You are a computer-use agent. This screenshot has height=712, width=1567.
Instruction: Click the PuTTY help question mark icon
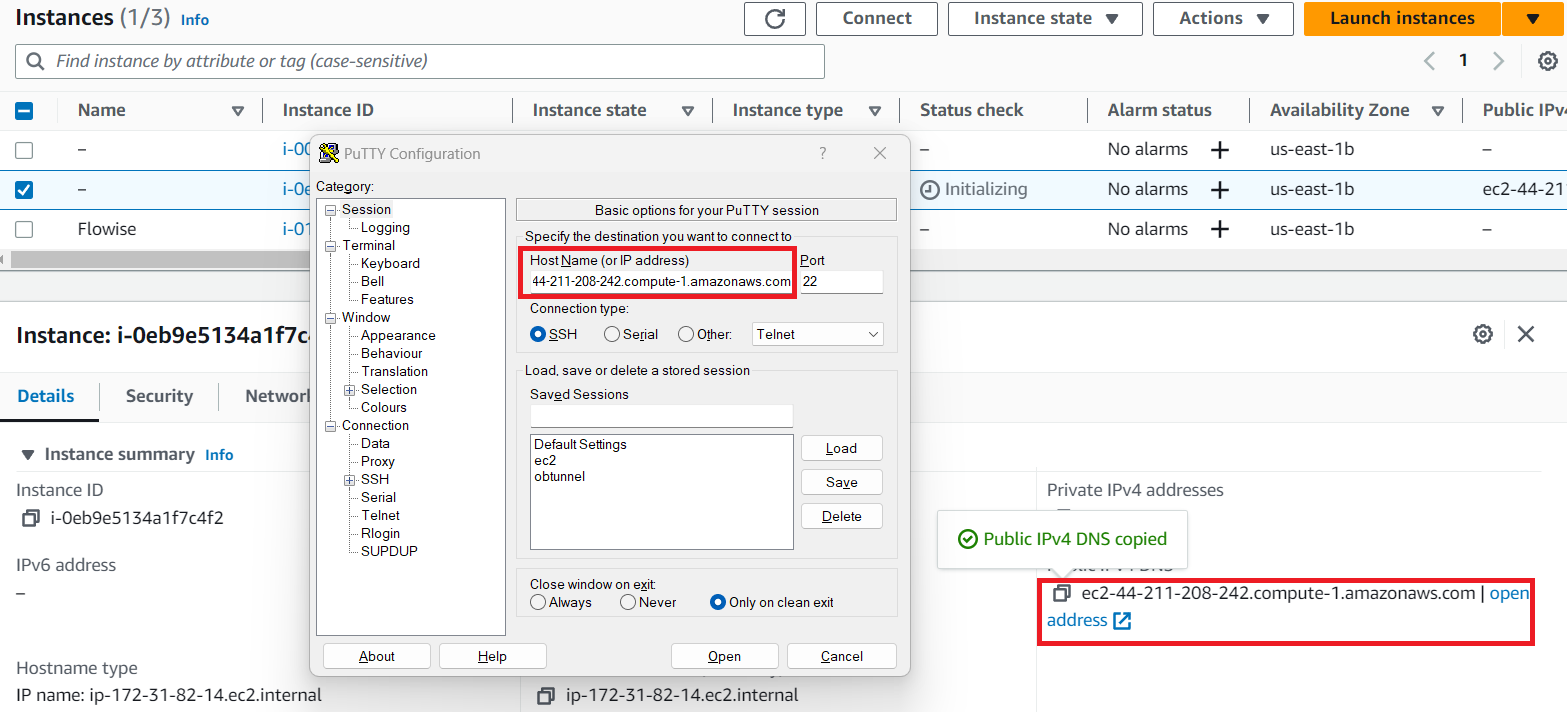pyautogui.click(x=823, y=153)
